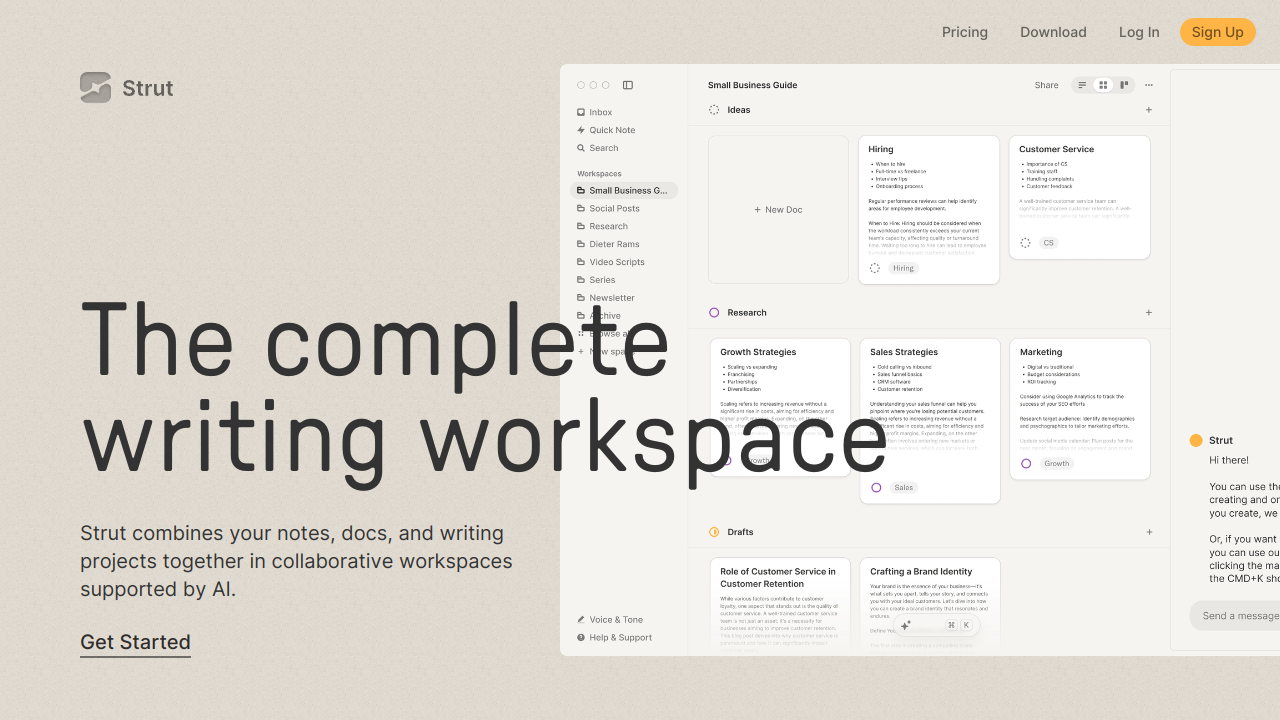Click the Send a message field

(x=1235, y=616)
